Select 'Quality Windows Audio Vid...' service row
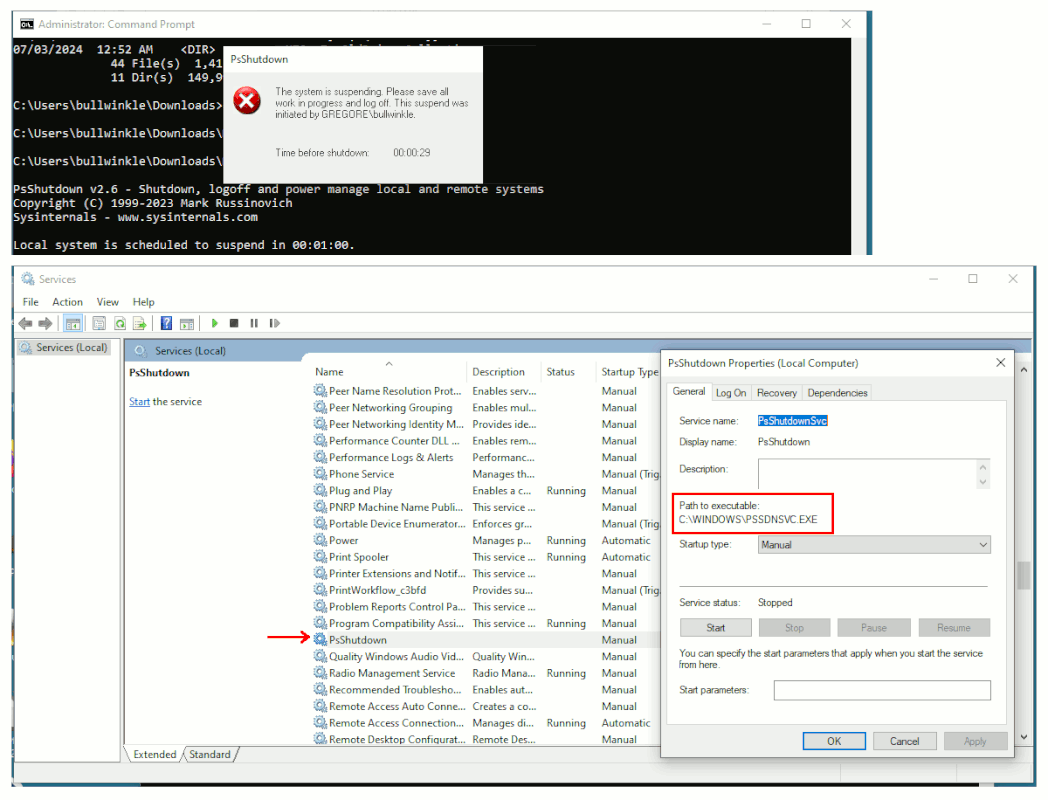This screenshot has width=1048, height=800. (x=487, y=656)
